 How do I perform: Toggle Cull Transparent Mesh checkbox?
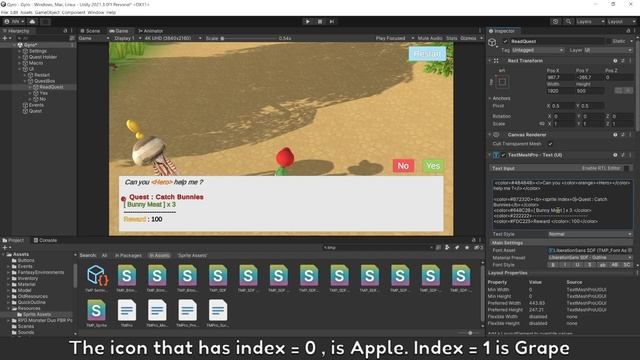(550, 144)
